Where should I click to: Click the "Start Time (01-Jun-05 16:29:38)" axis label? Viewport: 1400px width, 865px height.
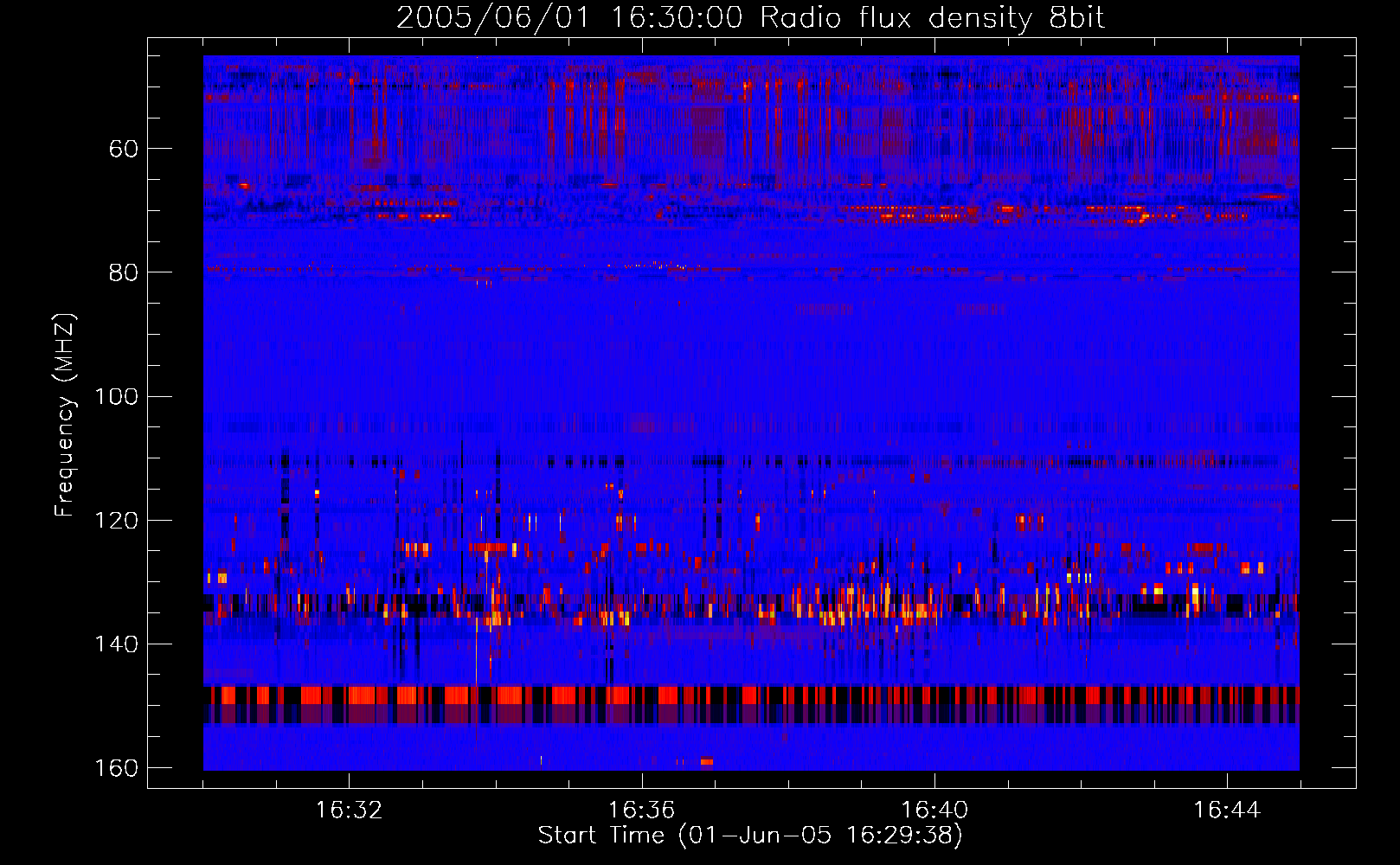750,835
